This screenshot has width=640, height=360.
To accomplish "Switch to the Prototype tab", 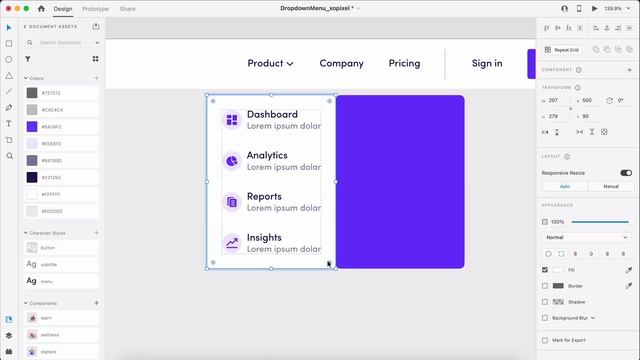I will (x=96, y=9).
